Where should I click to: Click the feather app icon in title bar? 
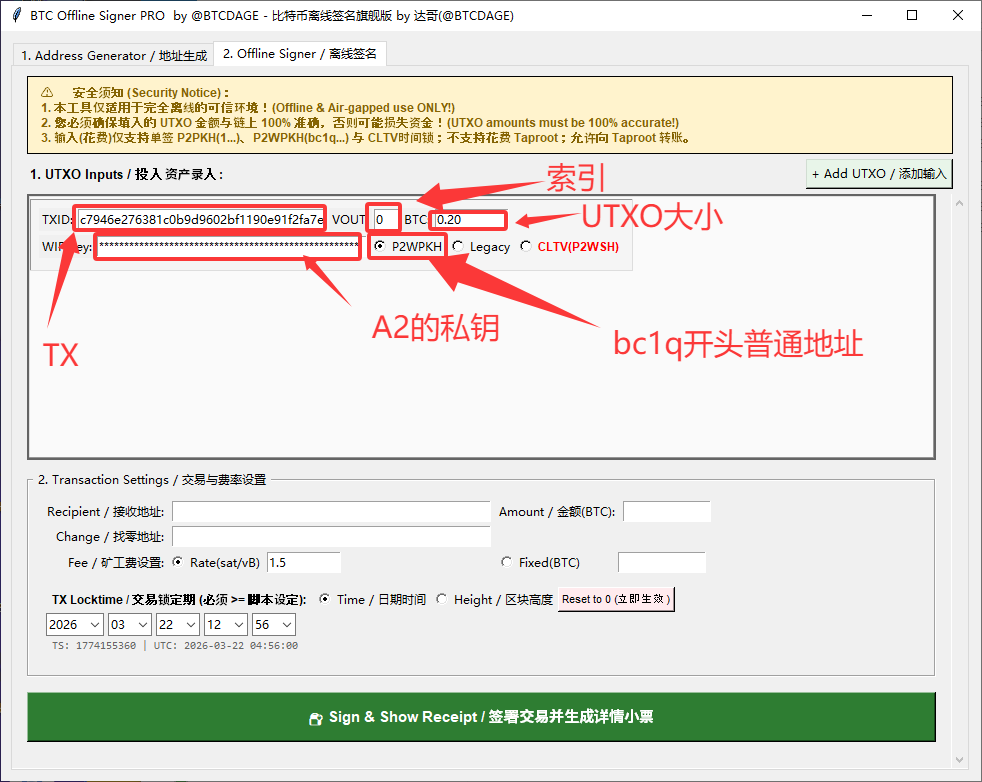pos(16,15)
